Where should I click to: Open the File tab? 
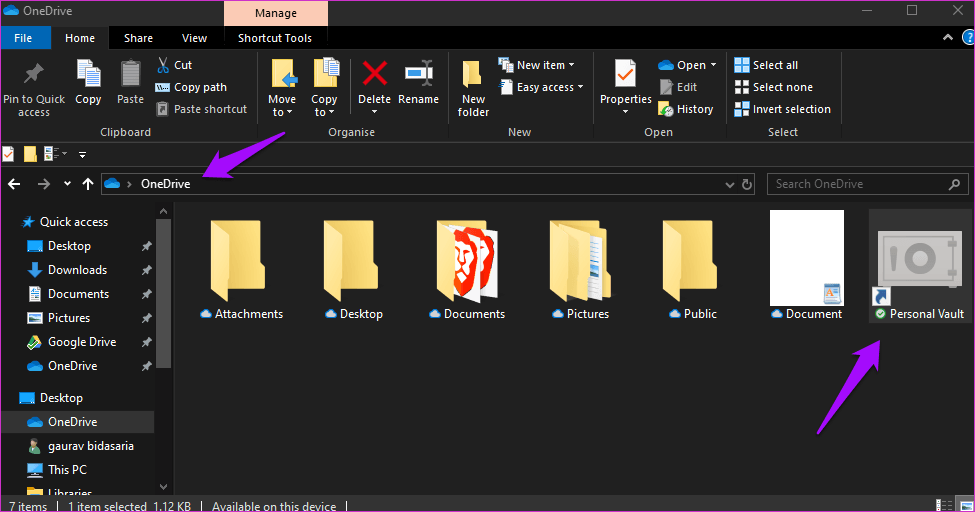[x=23, y=38]
